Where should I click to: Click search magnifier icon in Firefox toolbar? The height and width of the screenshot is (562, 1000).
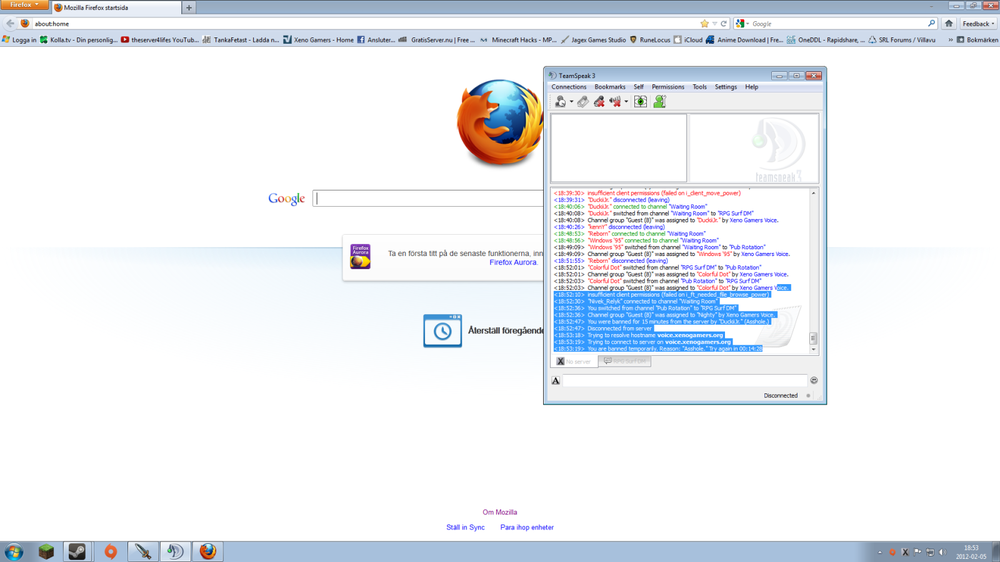tap(931, 24)
